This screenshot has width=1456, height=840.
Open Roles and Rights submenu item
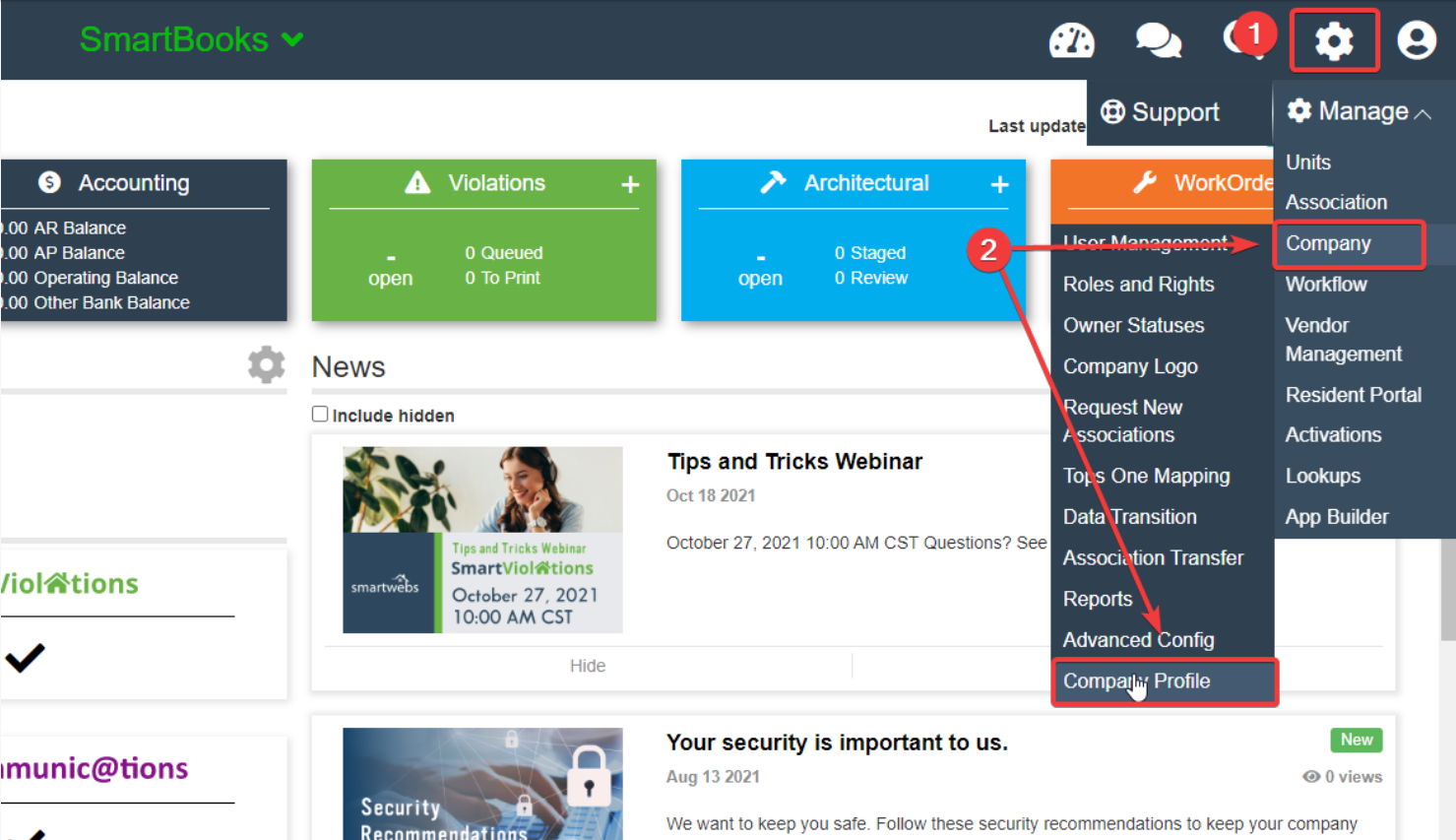point(1138,285)
